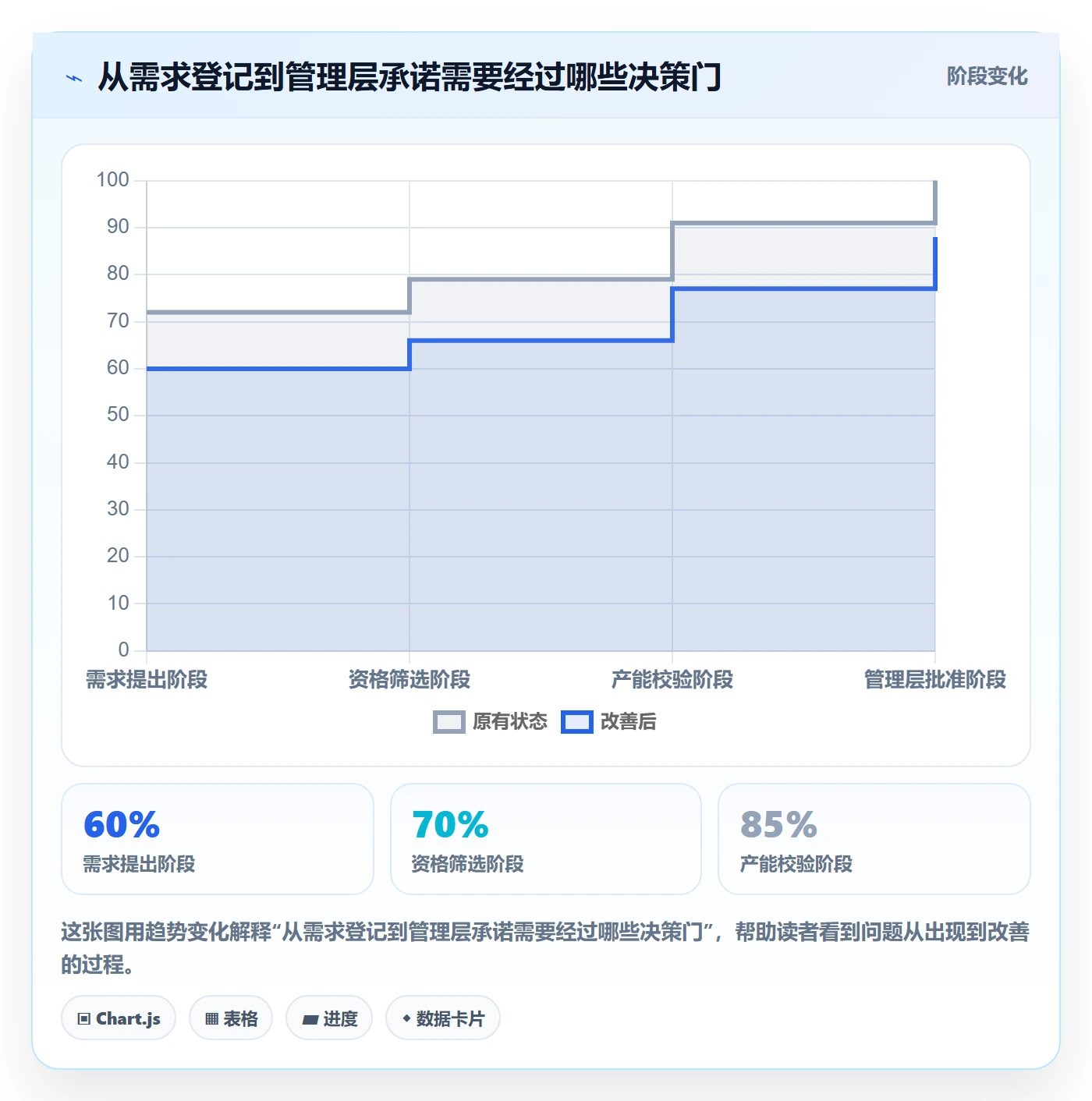The image size is (1092, 1101).
Task: Click the 100 y-axis value
Action: point(112,180)
